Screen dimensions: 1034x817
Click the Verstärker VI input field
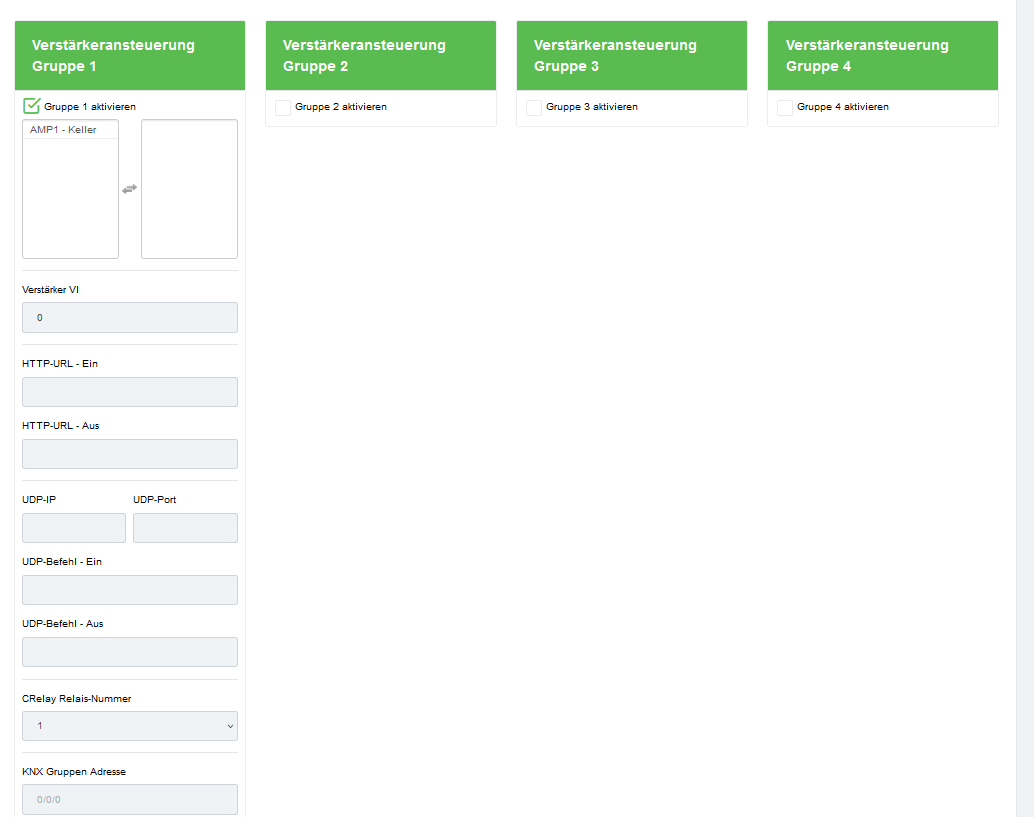click(x=130, y=318)
